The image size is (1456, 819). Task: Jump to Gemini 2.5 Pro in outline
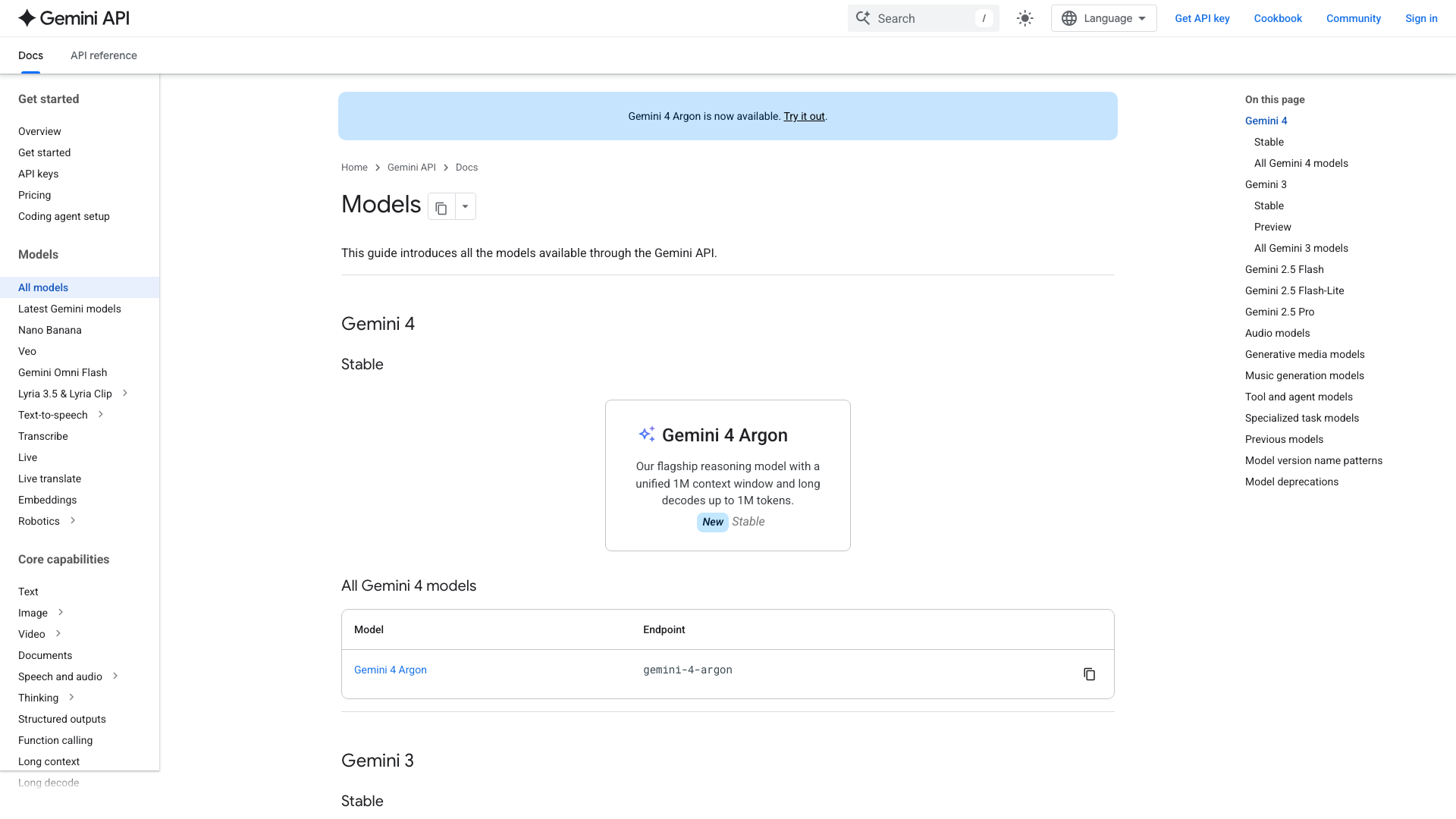pos(1280,312)
